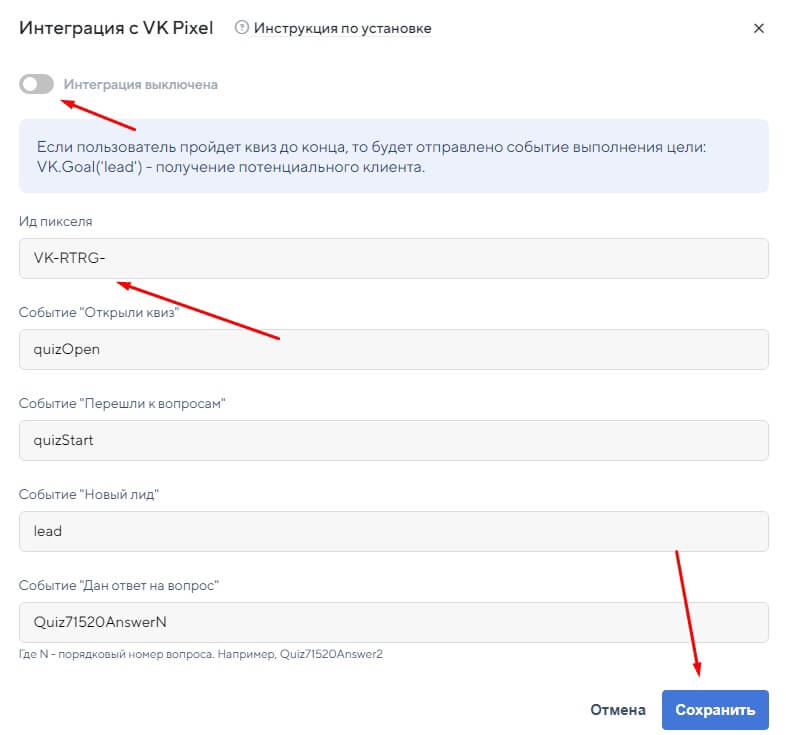Select the quizStart event input field
Viewport: 786px width, 735px height.
coord(394,440)
